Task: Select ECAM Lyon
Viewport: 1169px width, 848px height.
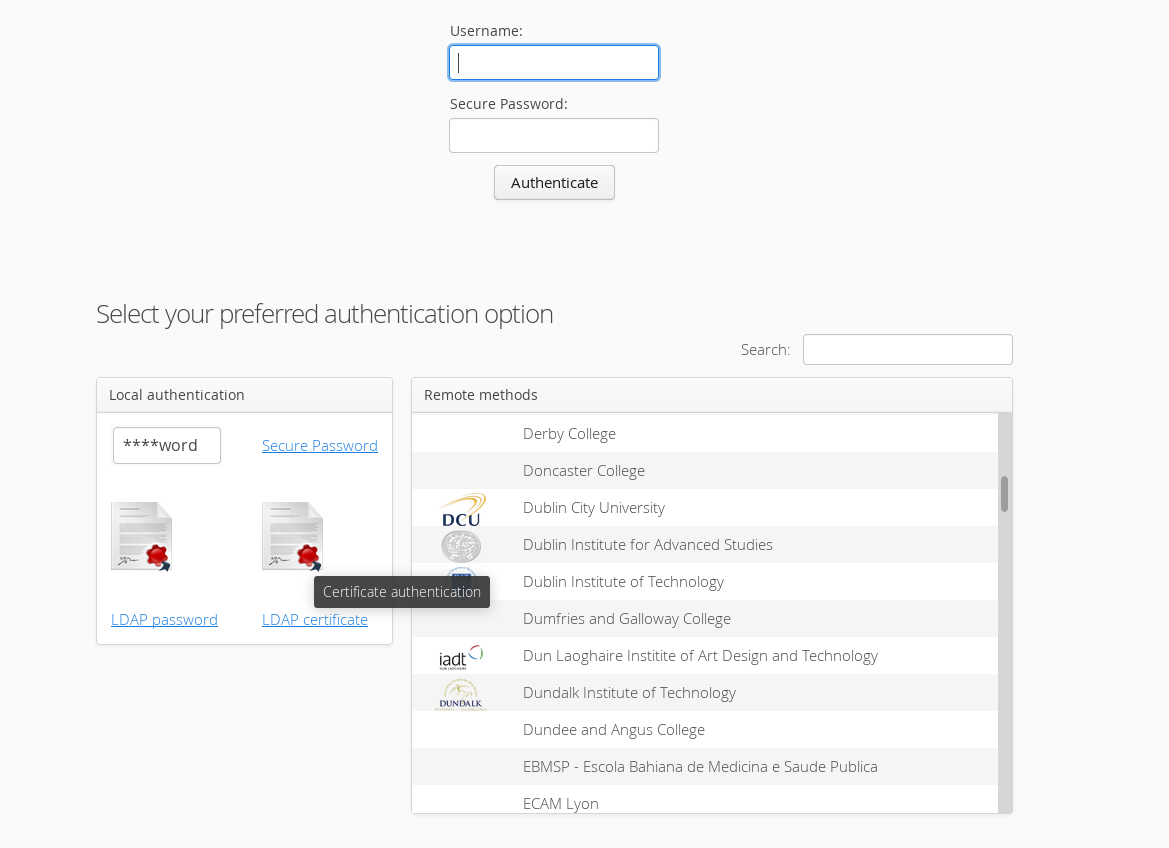Action: [705, 800]
